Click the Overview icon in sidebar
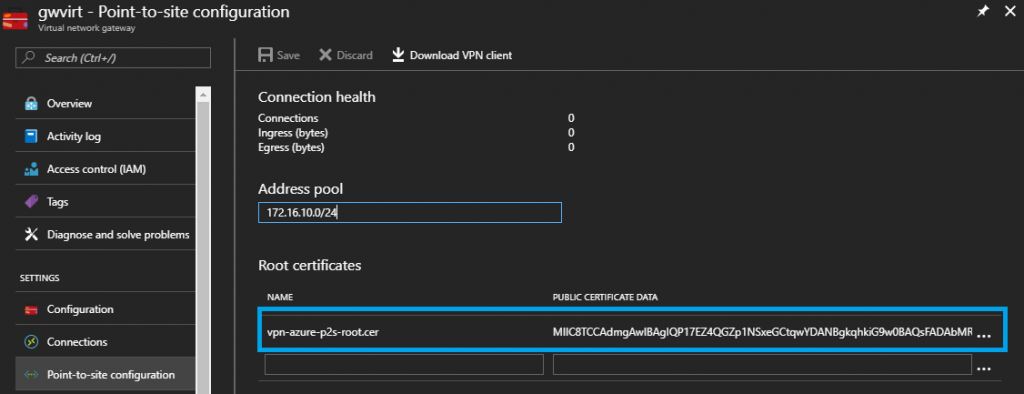The image size is (1024, 394). pos(31,104)
